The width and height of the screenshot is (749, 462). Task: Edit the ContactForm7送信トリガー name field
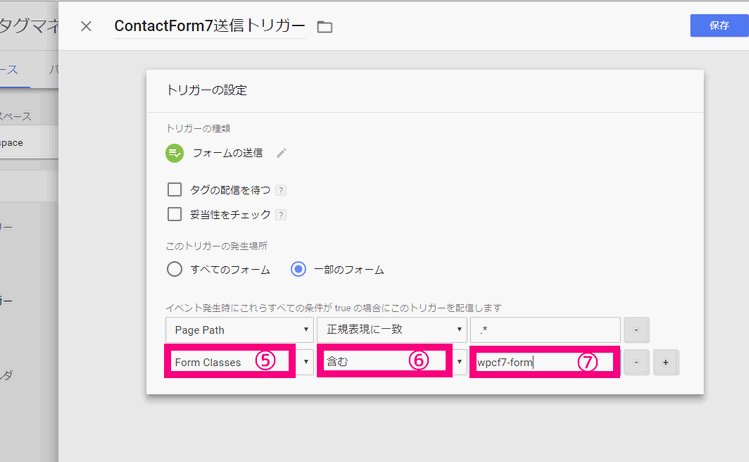210,26
